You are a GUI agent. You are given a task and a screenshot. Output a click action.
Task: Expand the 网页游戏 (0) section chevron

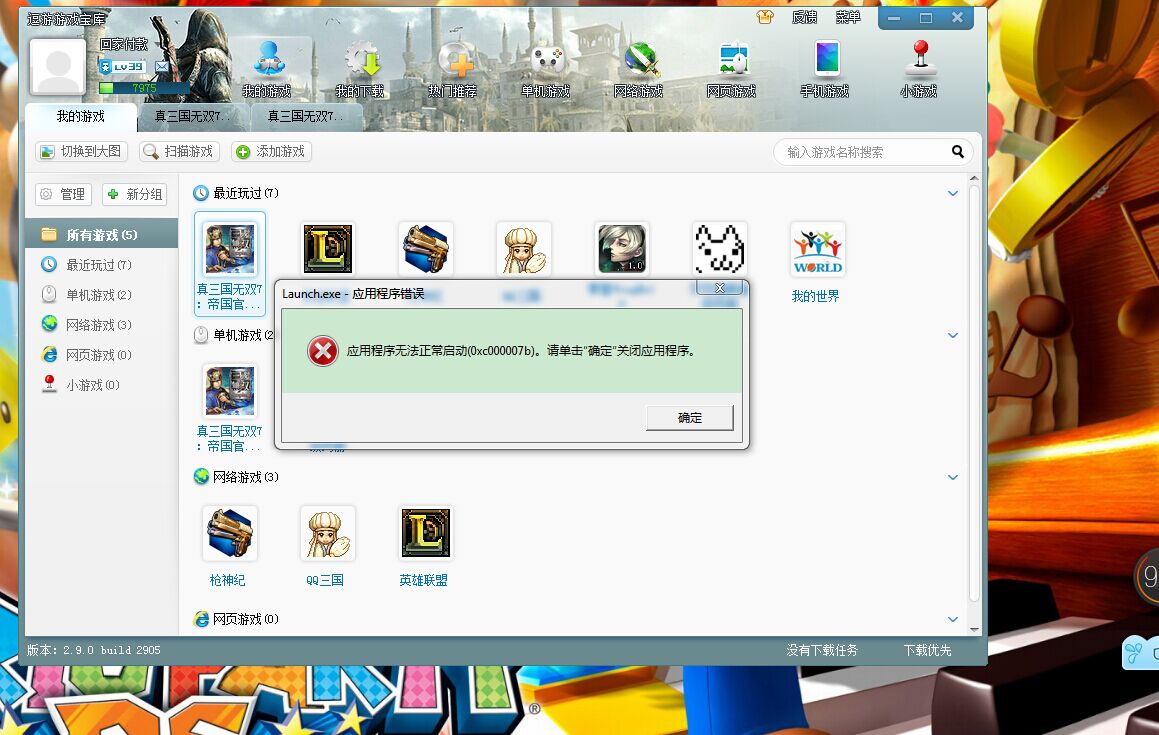[953, 620]
